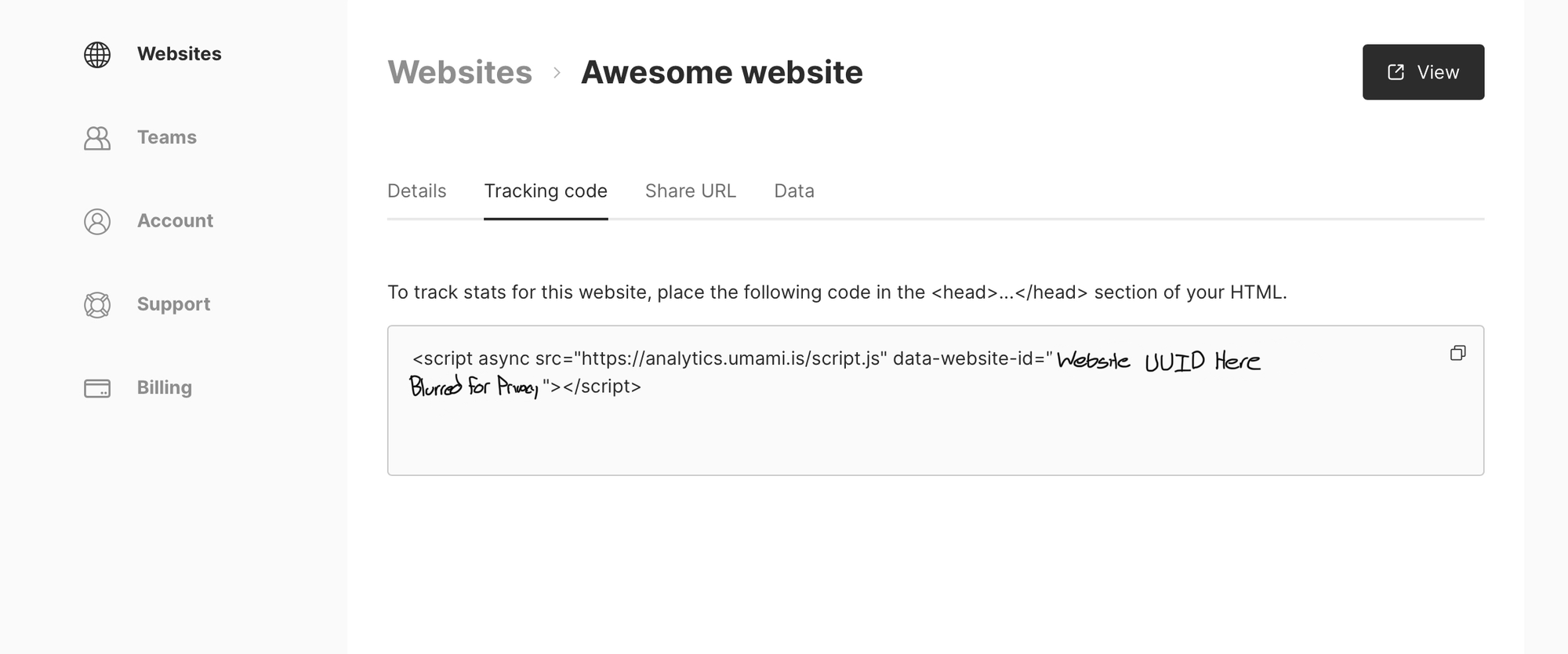Open Account using the person icon

tap(96, 222)
